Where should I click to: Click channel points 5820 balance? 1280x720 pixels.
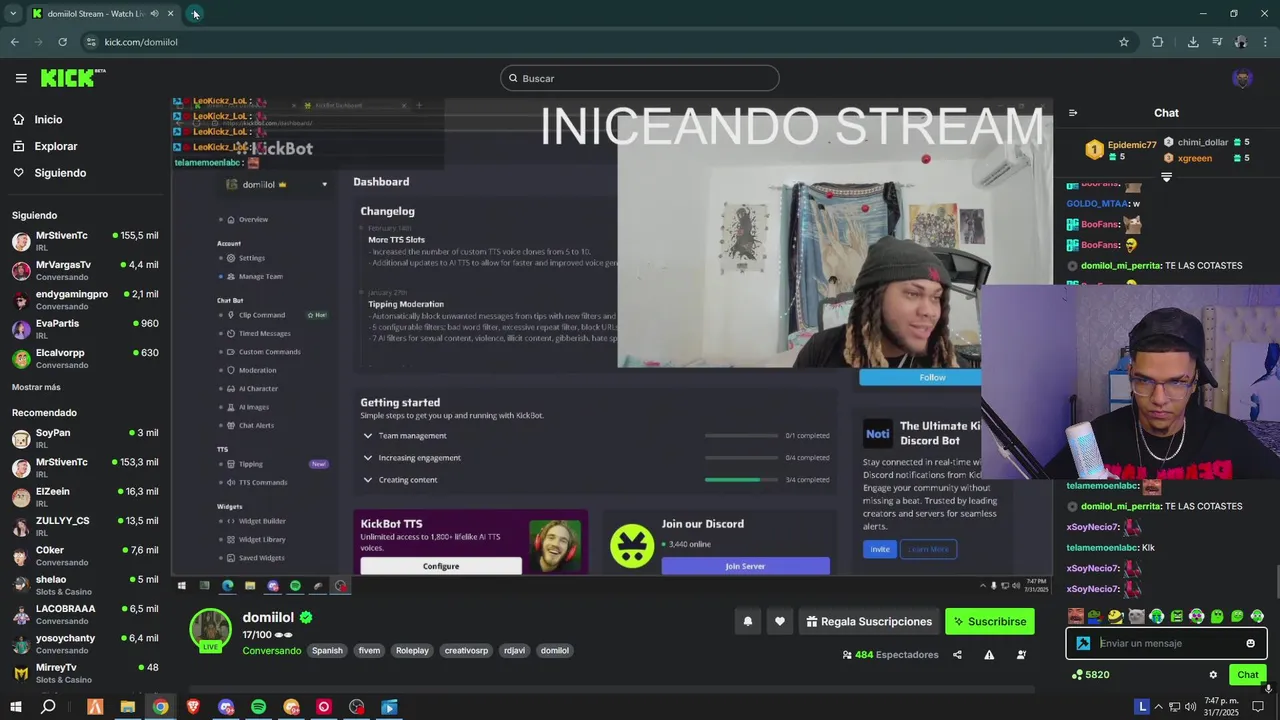tap(1090, 675)
